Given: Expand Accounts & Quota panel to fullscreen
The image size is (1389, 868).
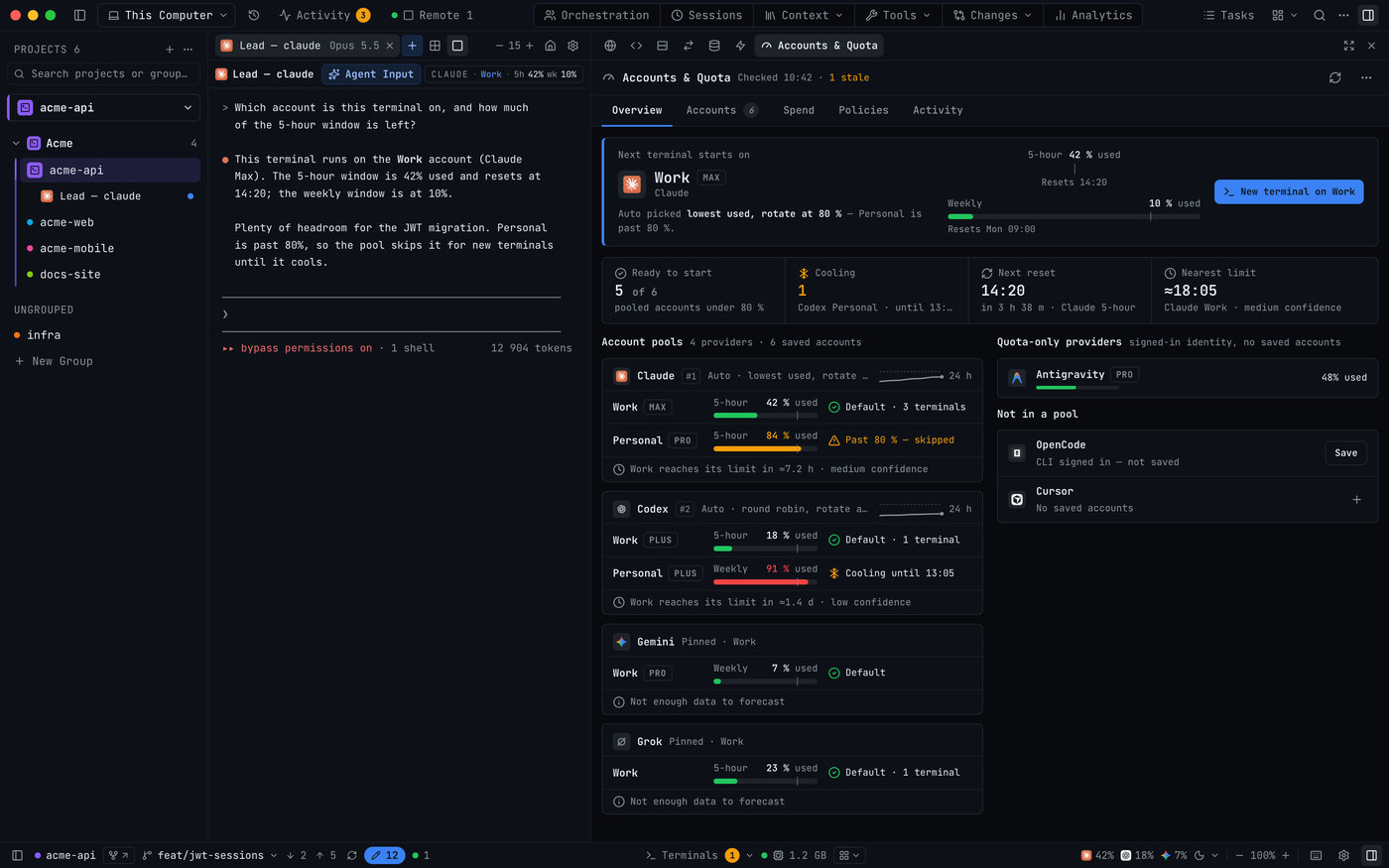Looking at the screenshot, I should (x=1348, y=46).
